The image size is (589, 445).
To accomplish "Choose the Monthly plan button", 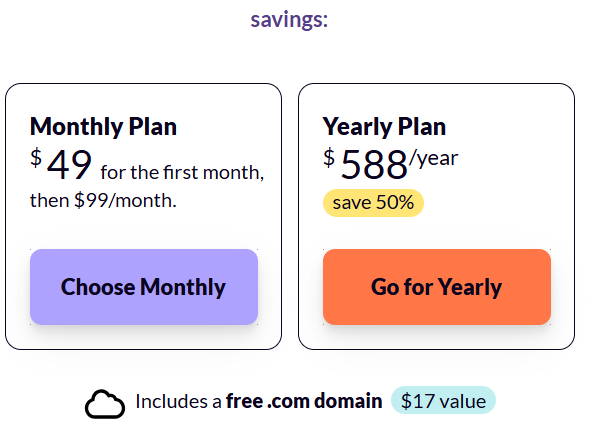I will 144,287.
